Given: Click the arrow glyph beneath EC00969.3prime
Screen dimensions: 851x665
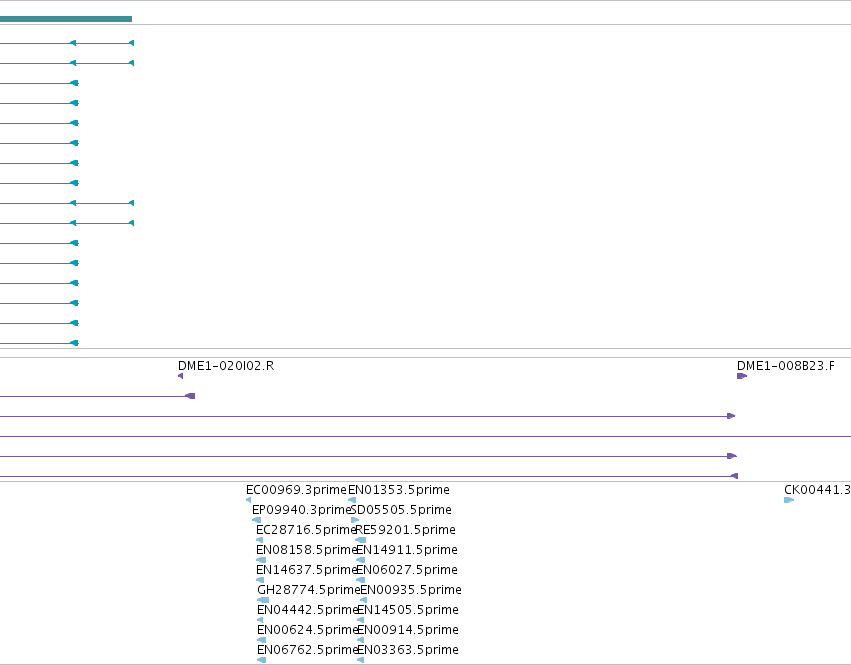Looking at the screenshot, I should [249, 500].
